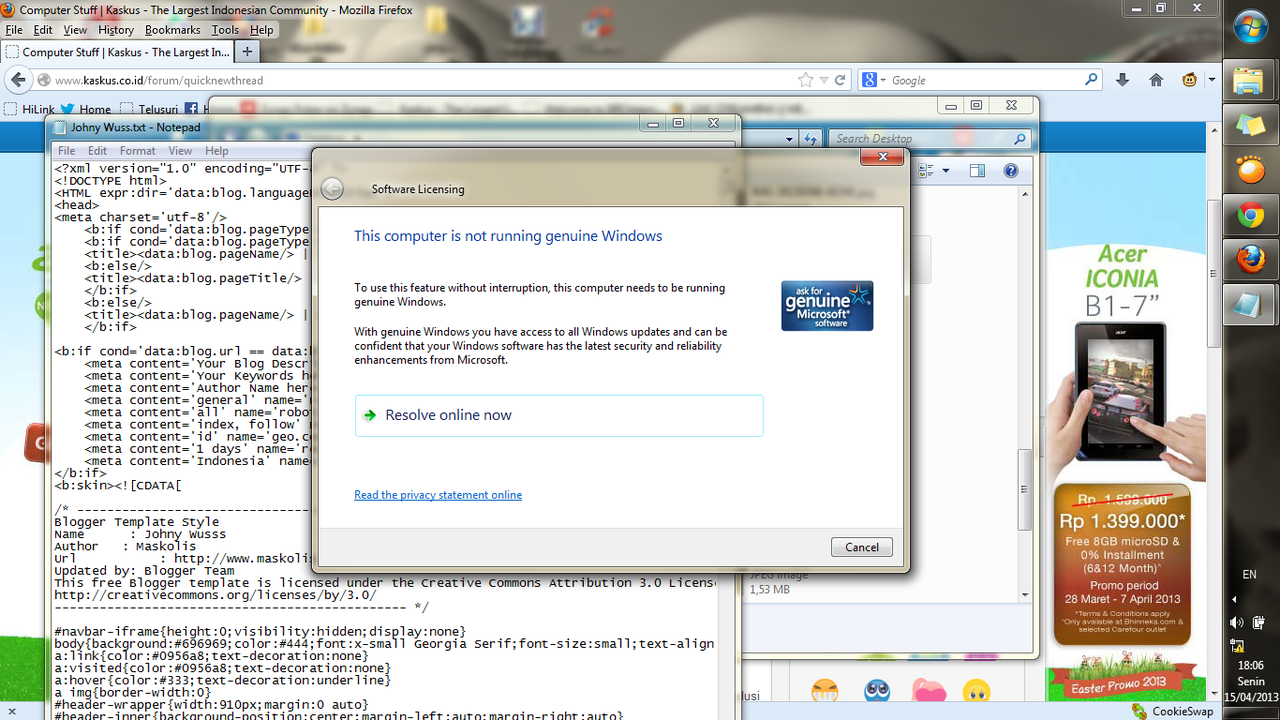Reload the page in Firefox
The width and height of the screenshot is (1280, 720).
tap(840, 80)
